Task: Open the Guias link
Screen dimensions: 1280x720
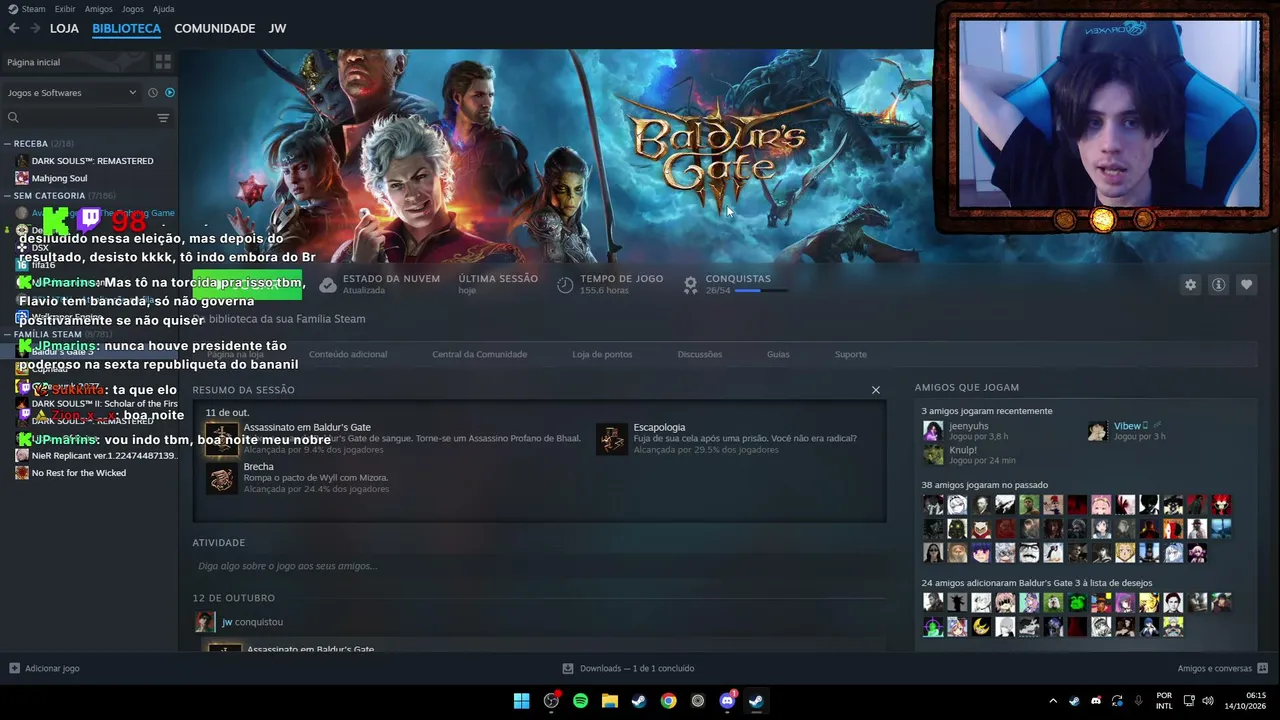Action: (778, 354)
